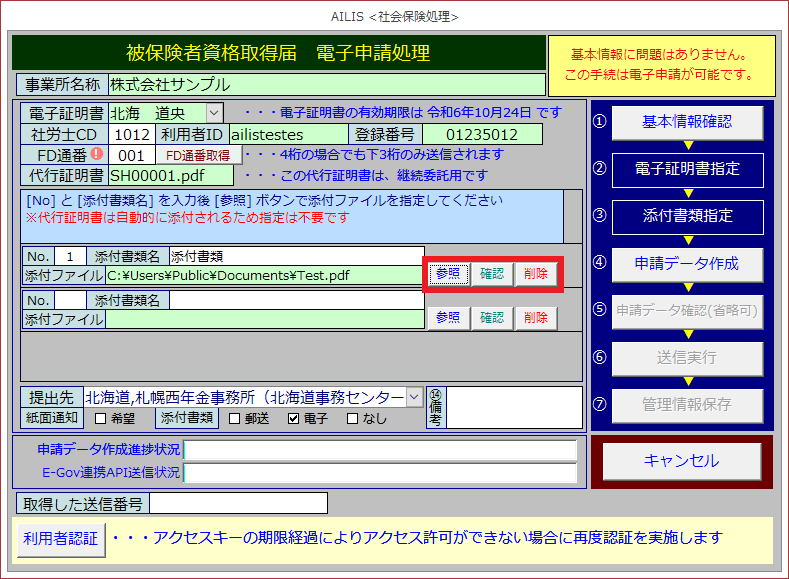Go to the 添付書類指定 step
This screenshot has height=579, width=789.
pos(686,216)
